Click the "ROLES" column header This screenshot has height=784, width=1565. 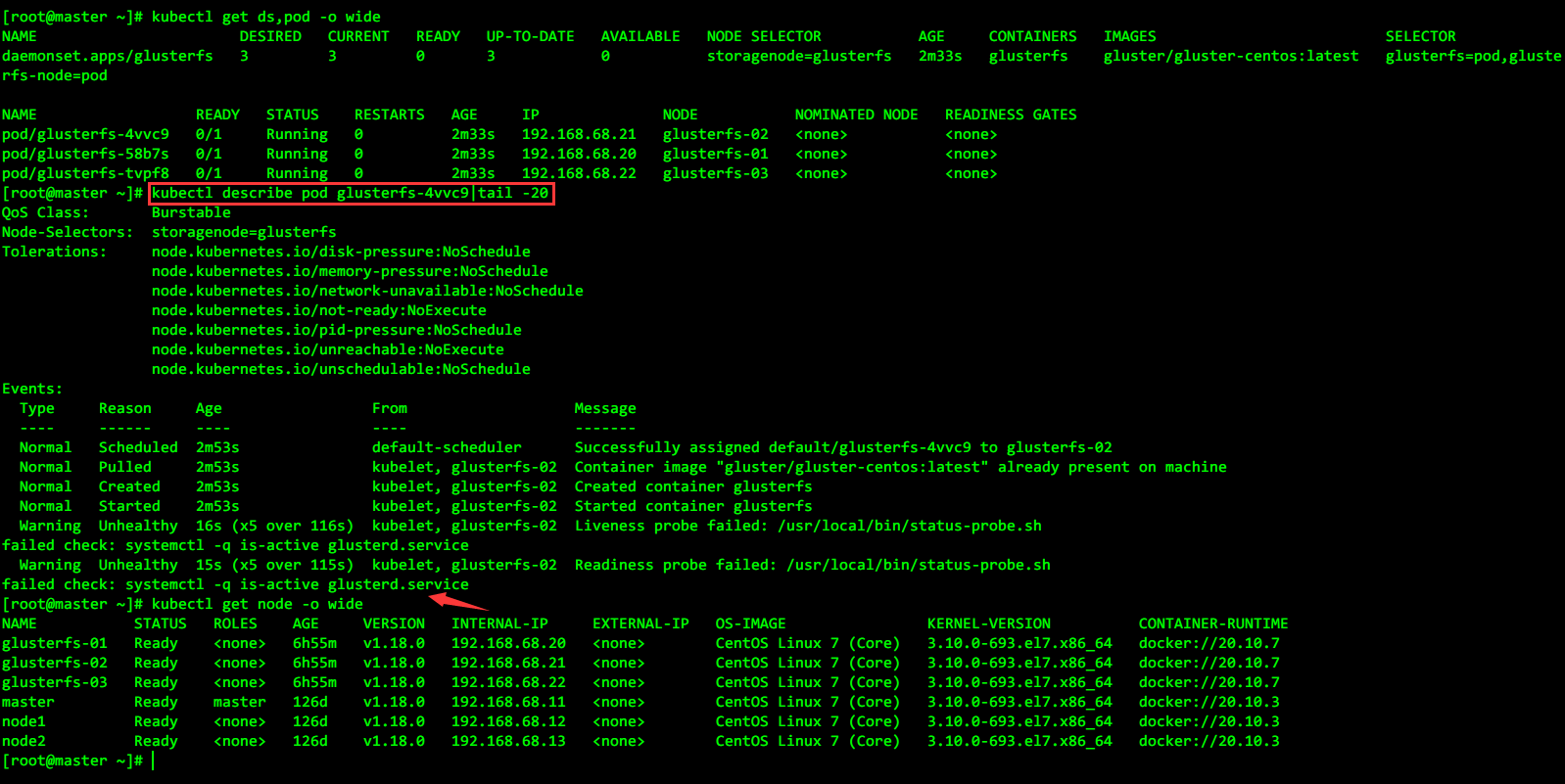click(235, 623)
